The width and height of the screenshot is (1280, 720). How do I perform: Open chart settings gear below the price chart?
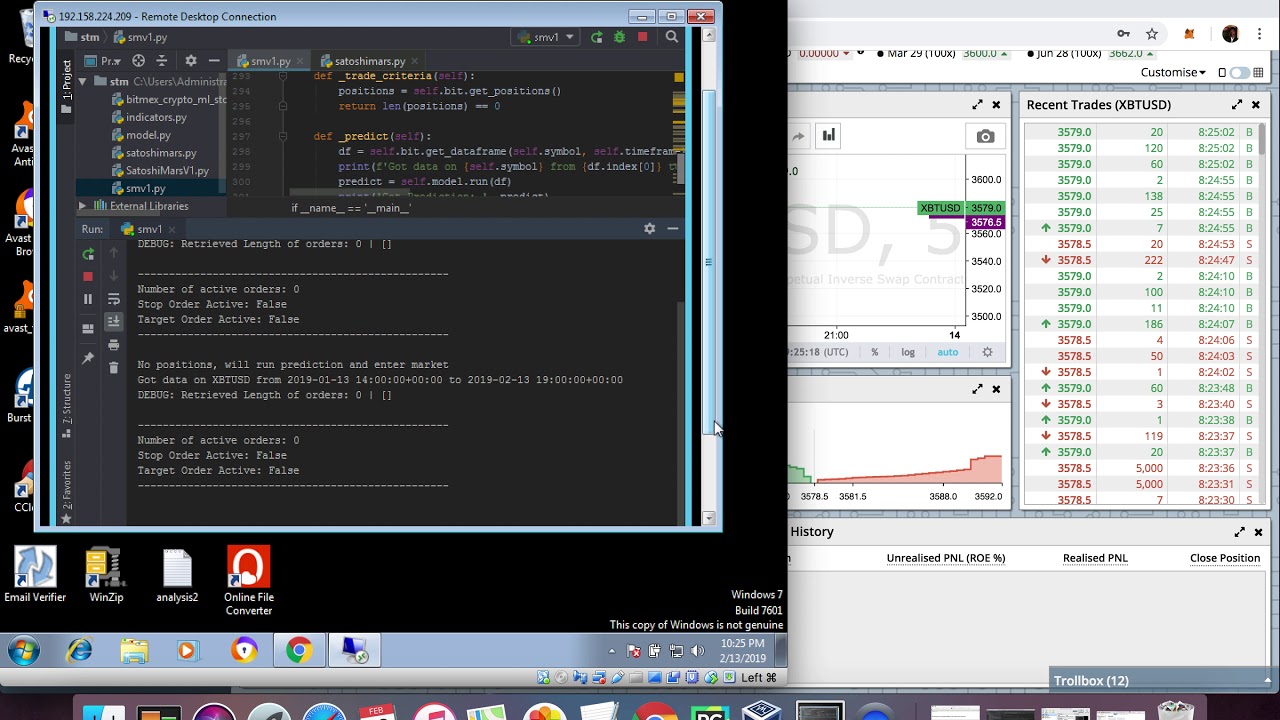point(988,352)
